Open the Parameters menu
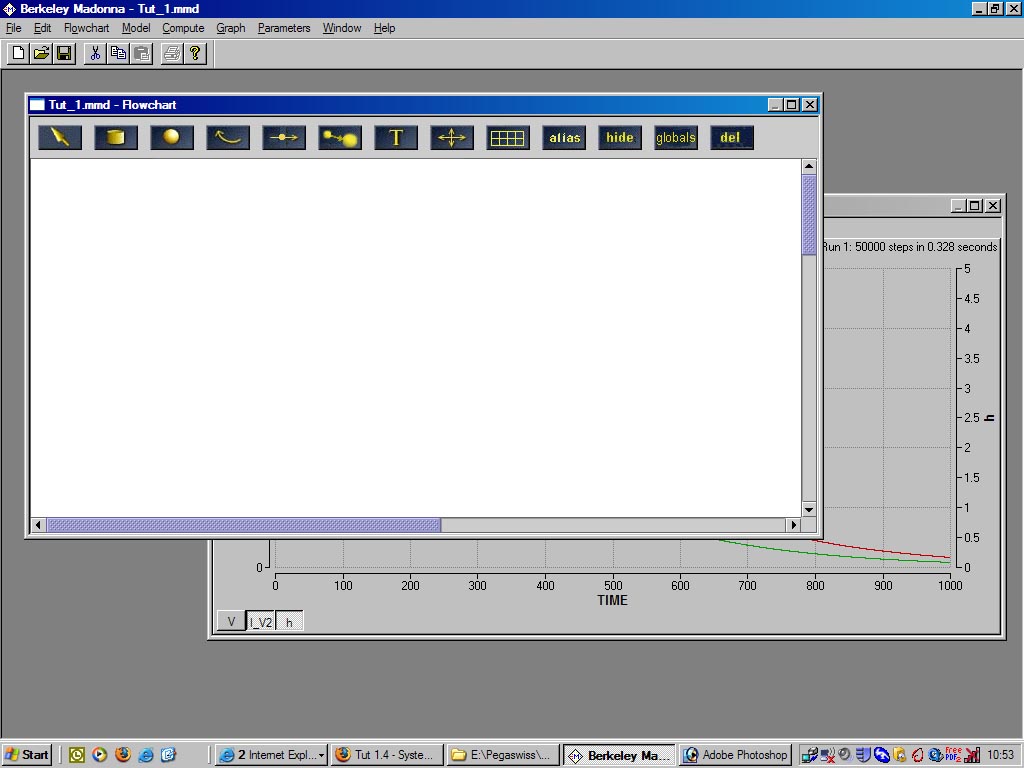The height and width of the screenshot is (768, 1024). tap(284, 28)
